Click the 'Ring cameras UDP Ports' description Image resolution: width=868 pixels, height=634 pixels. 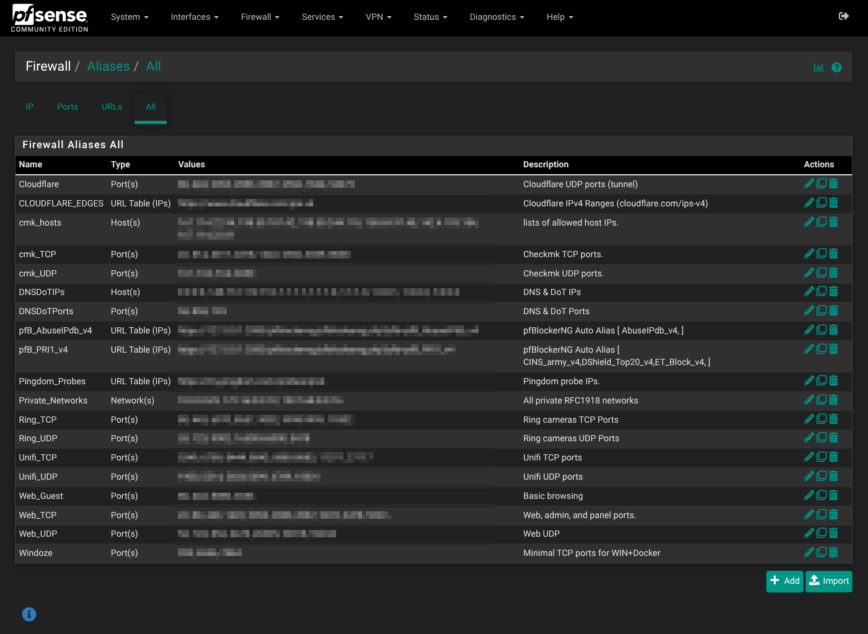(571, 438)
